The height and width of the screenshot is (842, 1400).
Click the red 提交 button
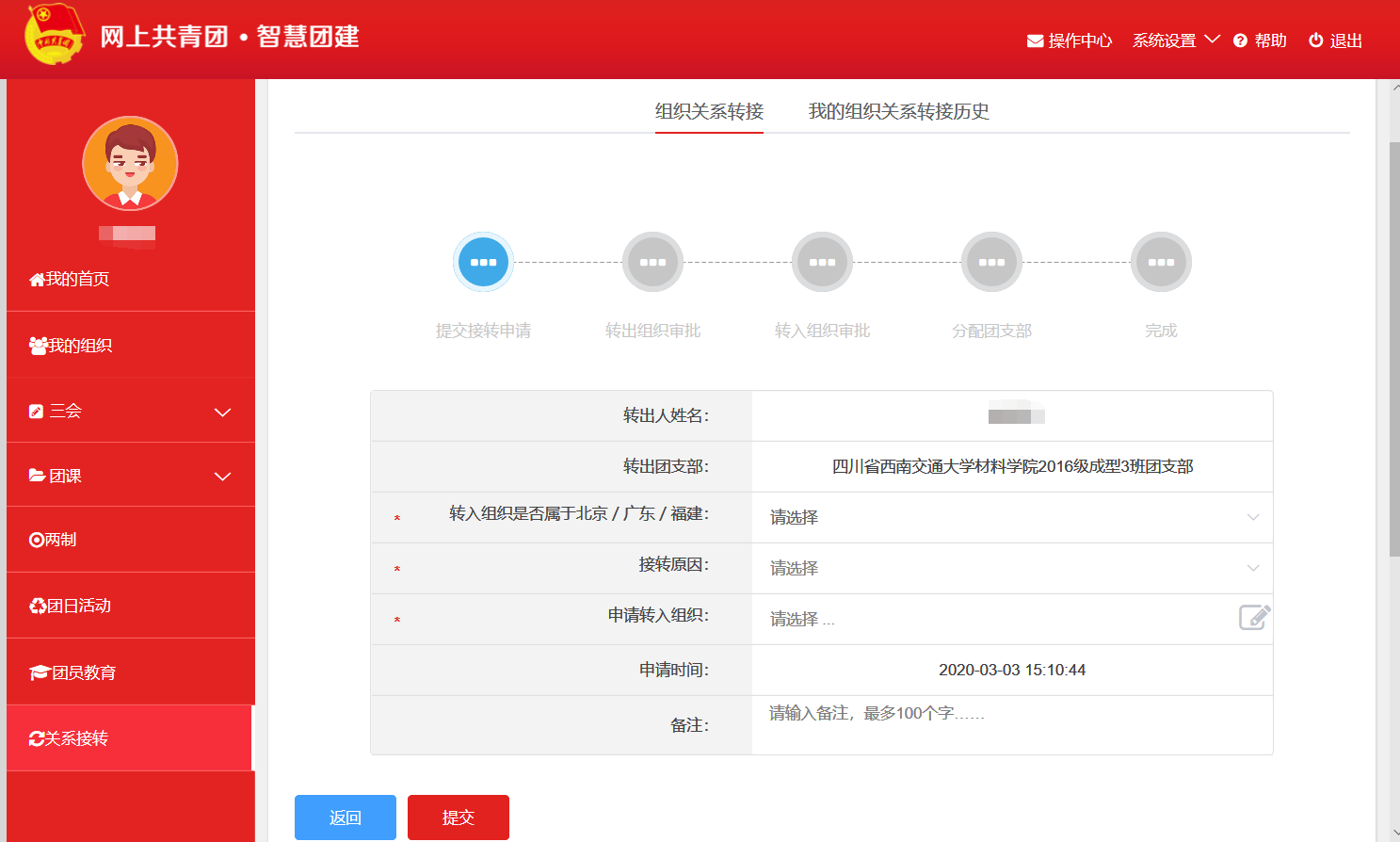click(459, 818)
